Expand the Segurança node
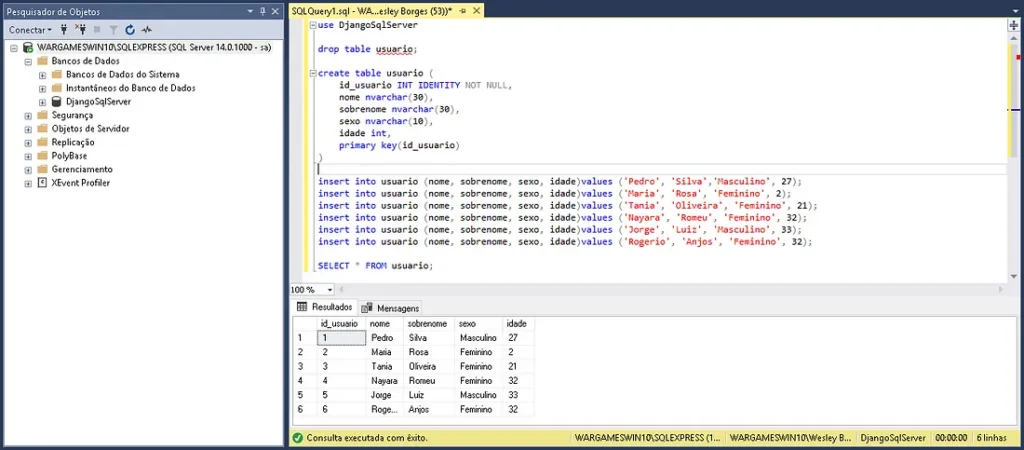The height and width of the screenshot is (450, 1024). 28,116
